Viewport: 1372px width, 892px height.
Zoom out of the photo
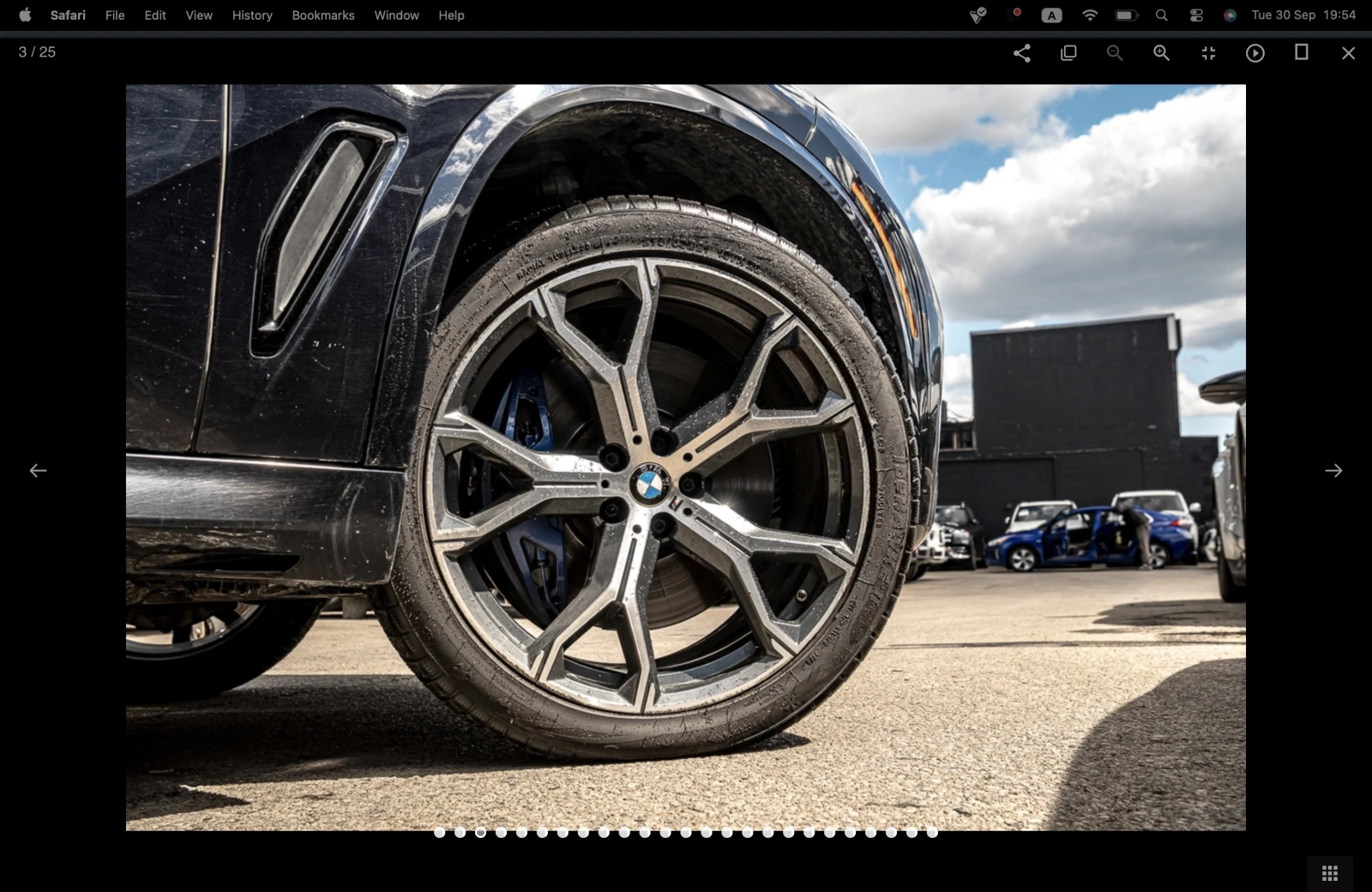pos(1115,53)
